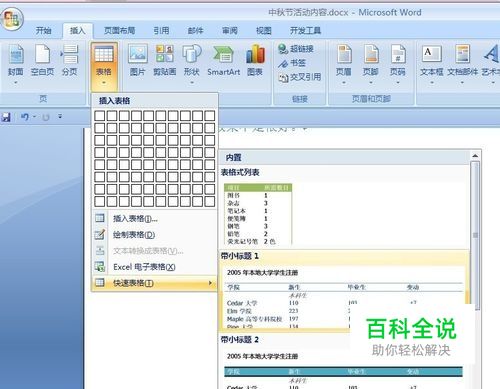Switch to the Developer (开发工具) tab
Image resolution: width=500 pixels, height=389 pixels.
305,31
